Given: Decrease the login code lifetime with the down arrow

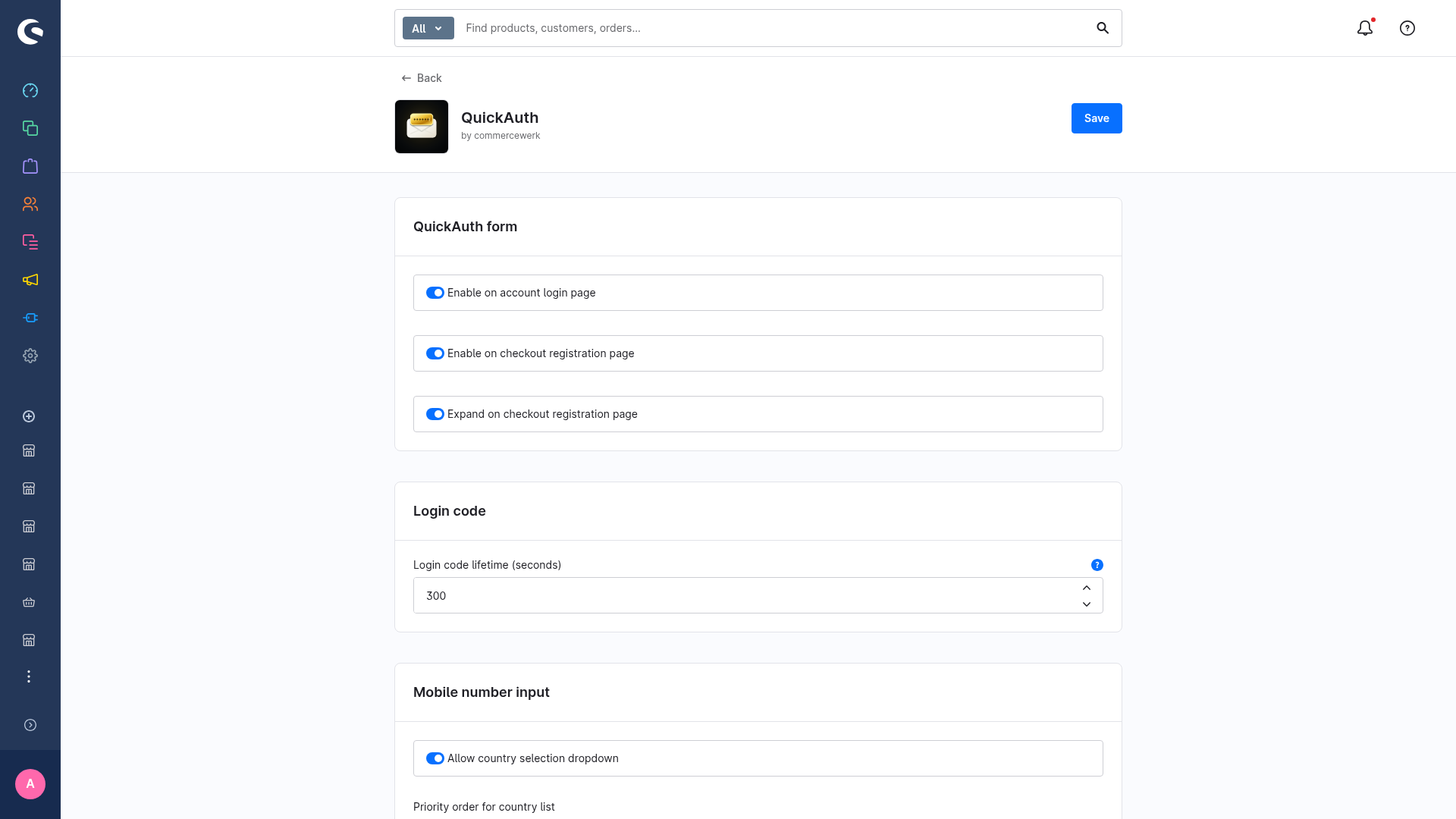Looking at the screenshot, I should coord(1087,604).
